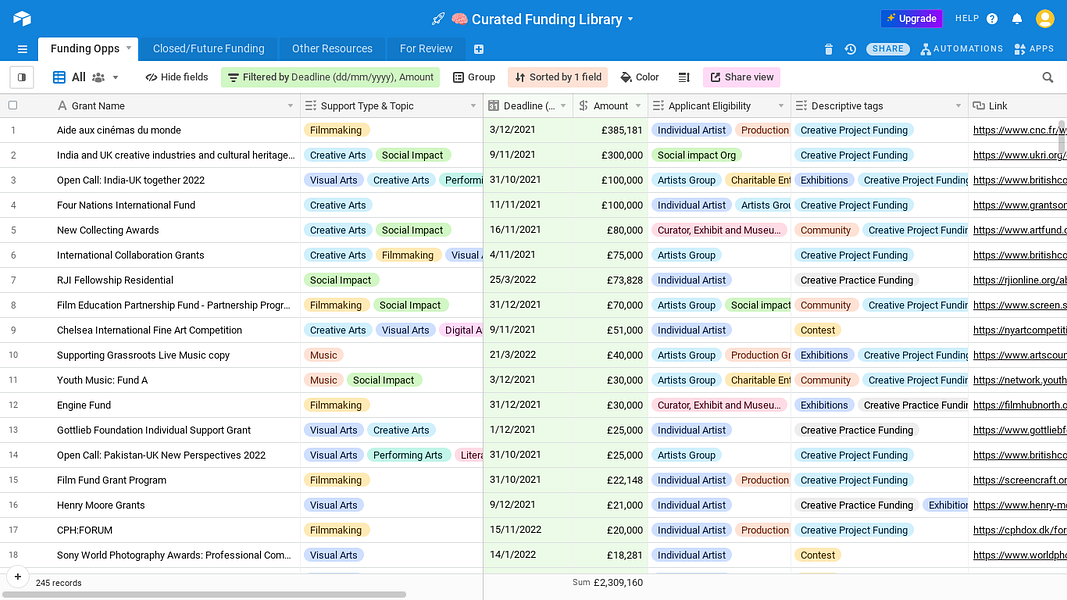Click the notifications bell icon

tap(1016, 18)
